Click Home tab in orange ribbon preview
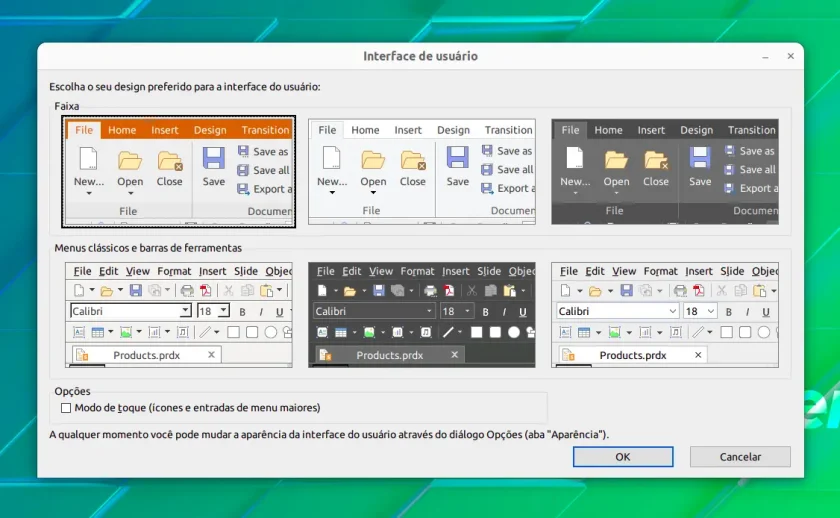This screenshot has height=518, width=840. click(x=122, y=130)
